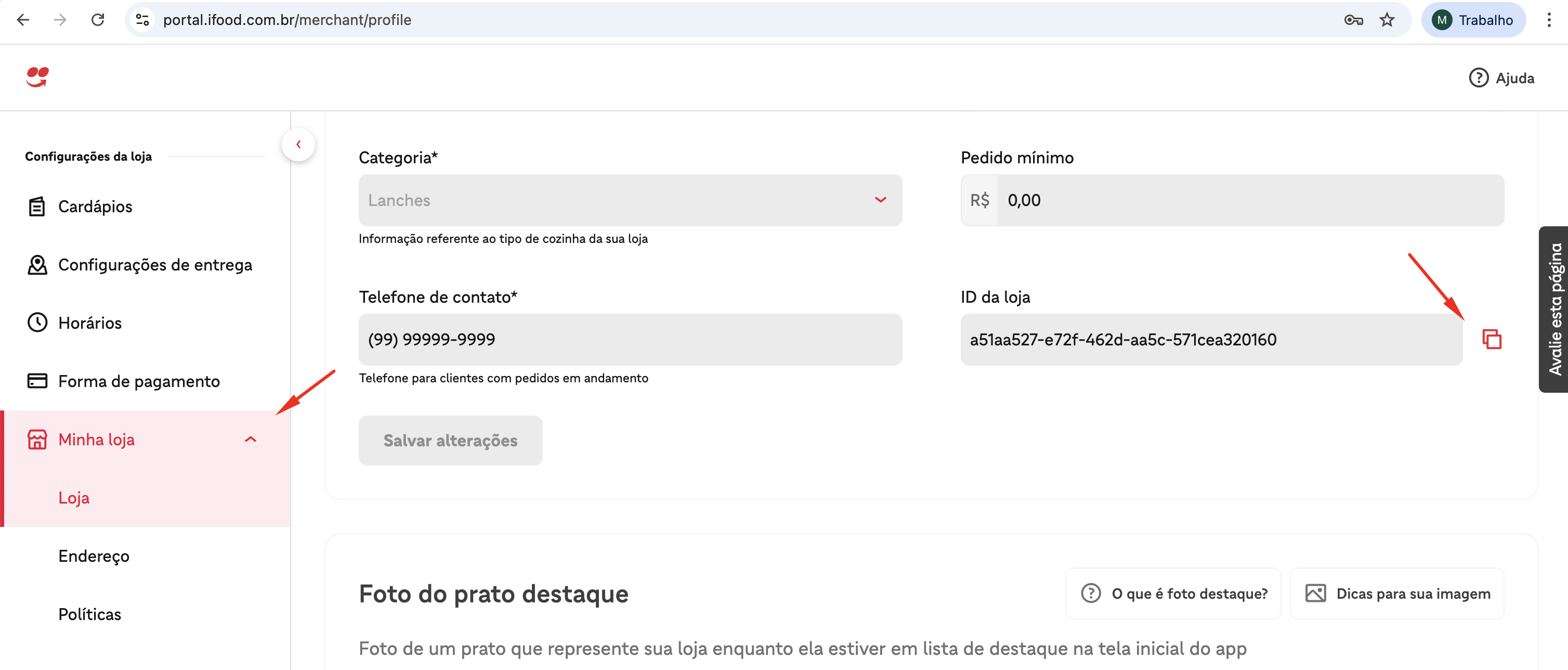
Task: Copy the store ID using the copy icon
Action: [x=1492, y=339]
